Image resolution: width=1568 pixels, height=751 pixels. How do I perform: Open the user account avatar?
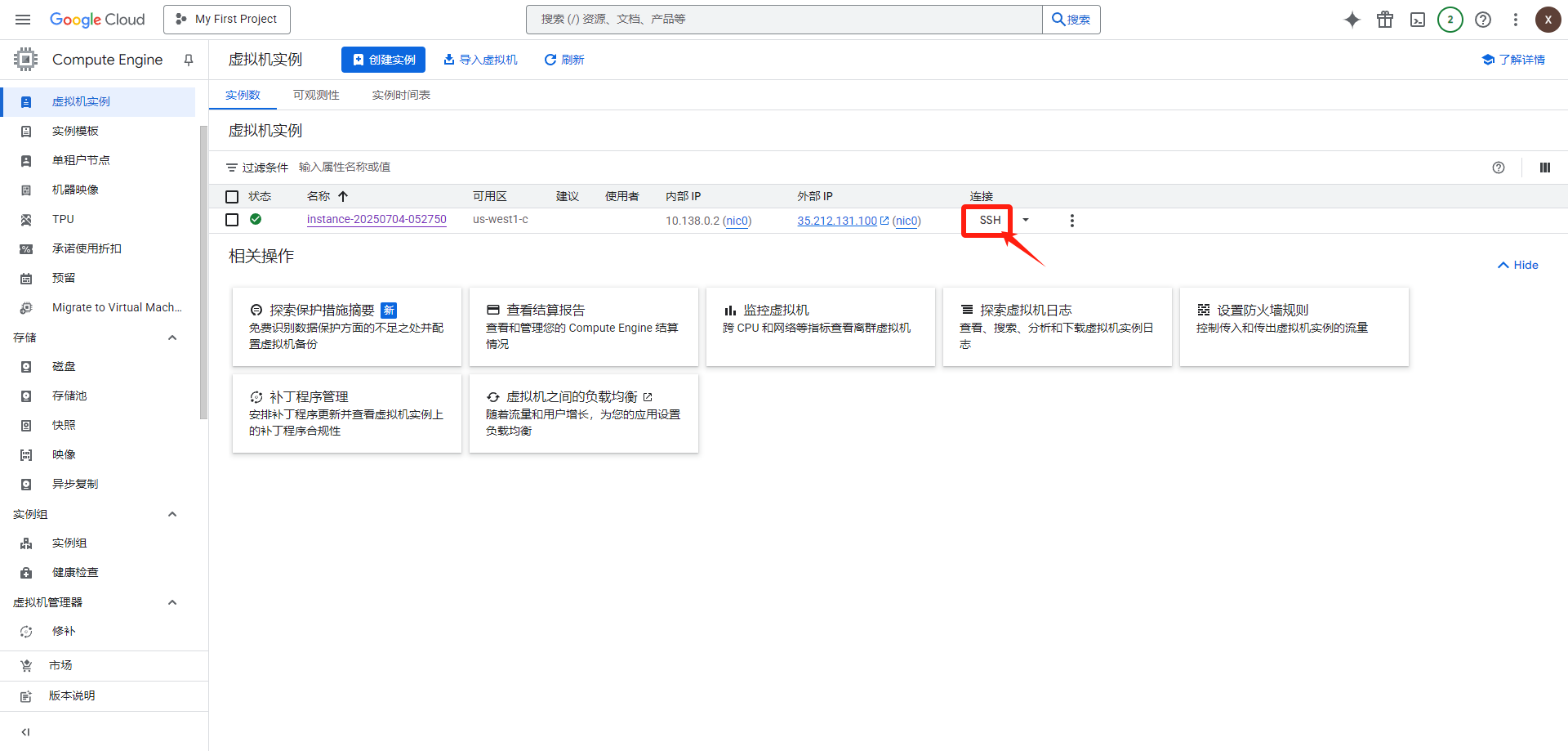(1548, 20)
